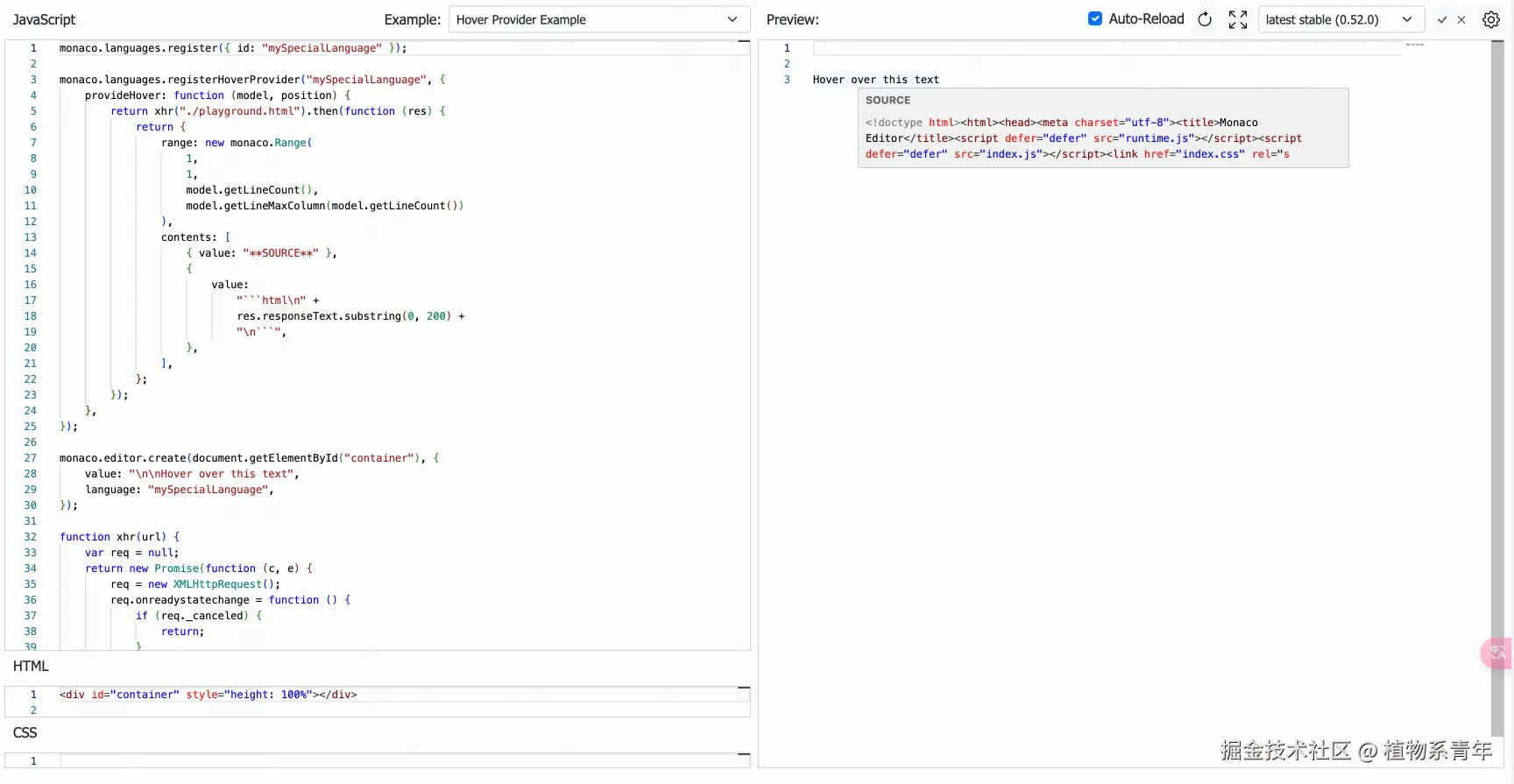Click the SOURCE heading in the hover popup
The width and height of the screenshot is (1514, 784).
click(888, 100)
